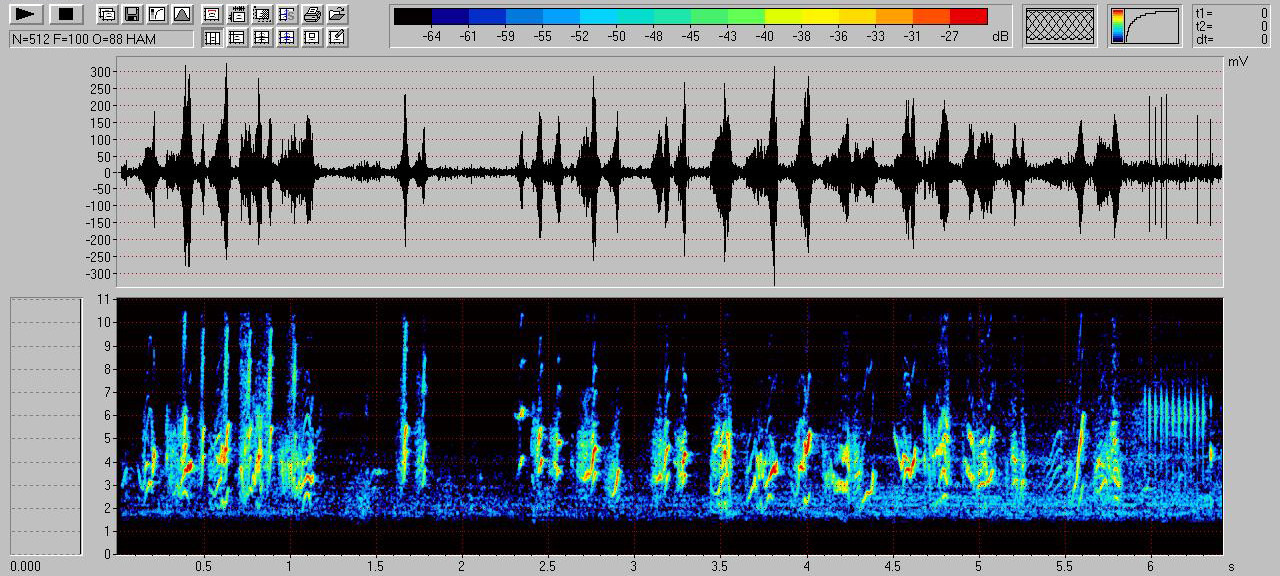Viewport: 1280px width, 576px height.
Task: Click the copy windows icon beside Stop
Action: click(x=106, y=14)
